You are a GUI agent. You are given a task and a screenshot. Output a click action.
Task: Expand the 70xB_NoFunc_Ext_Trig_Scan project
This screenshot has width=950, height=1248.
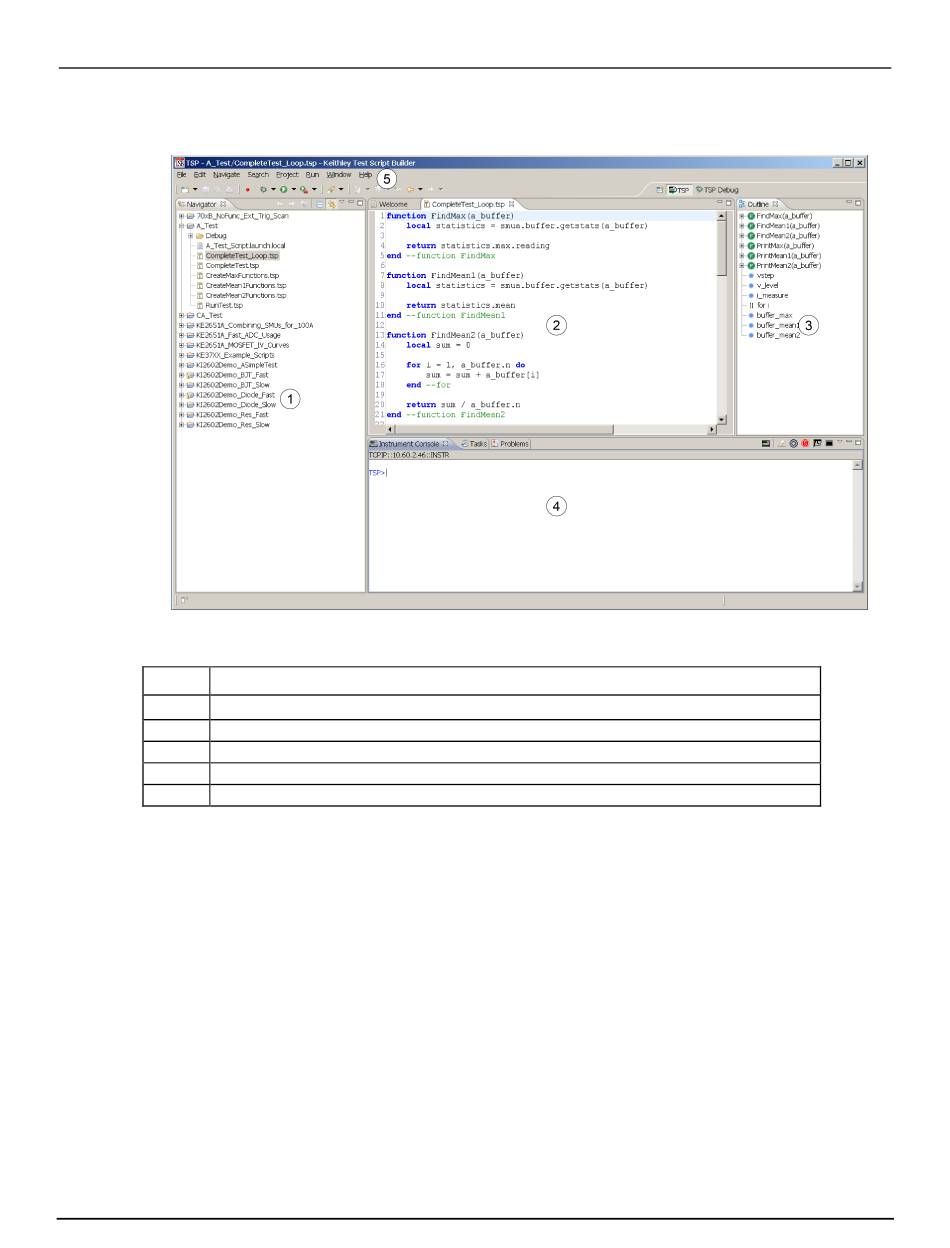click(181, 216)
